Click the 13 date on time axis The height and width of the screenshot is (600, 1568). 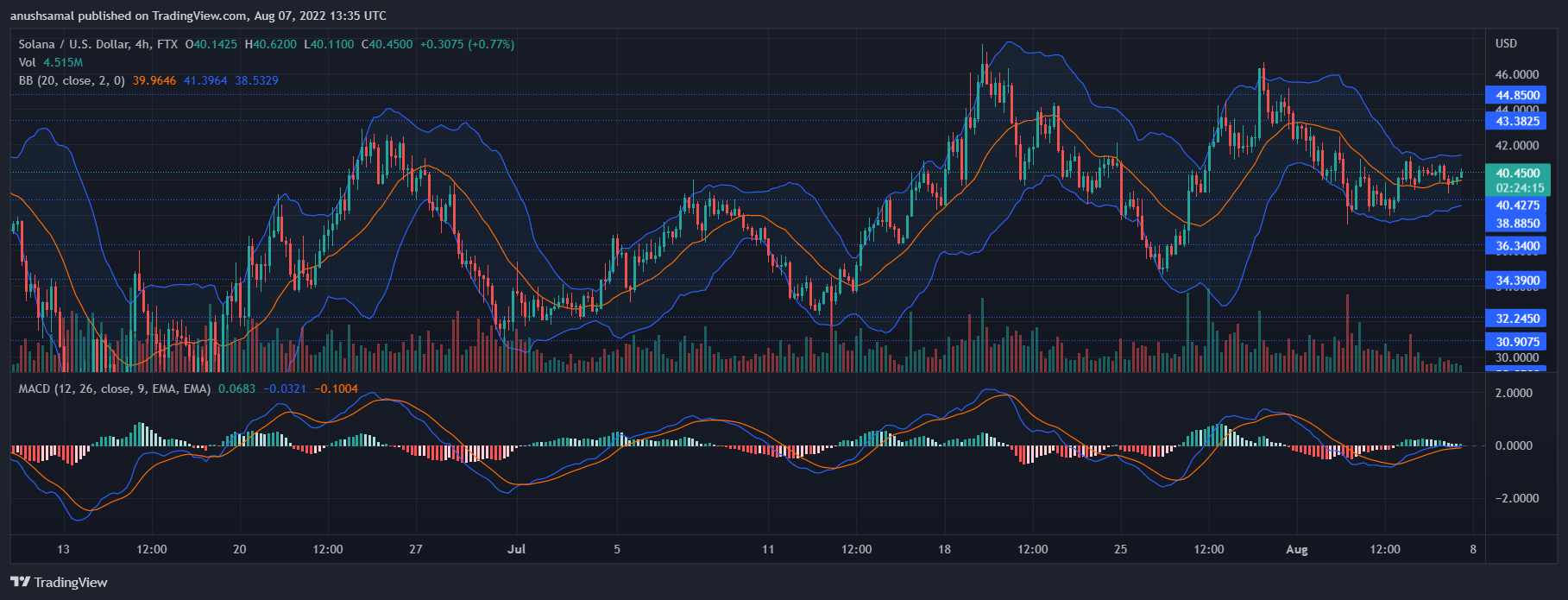[x=63, y=549]
